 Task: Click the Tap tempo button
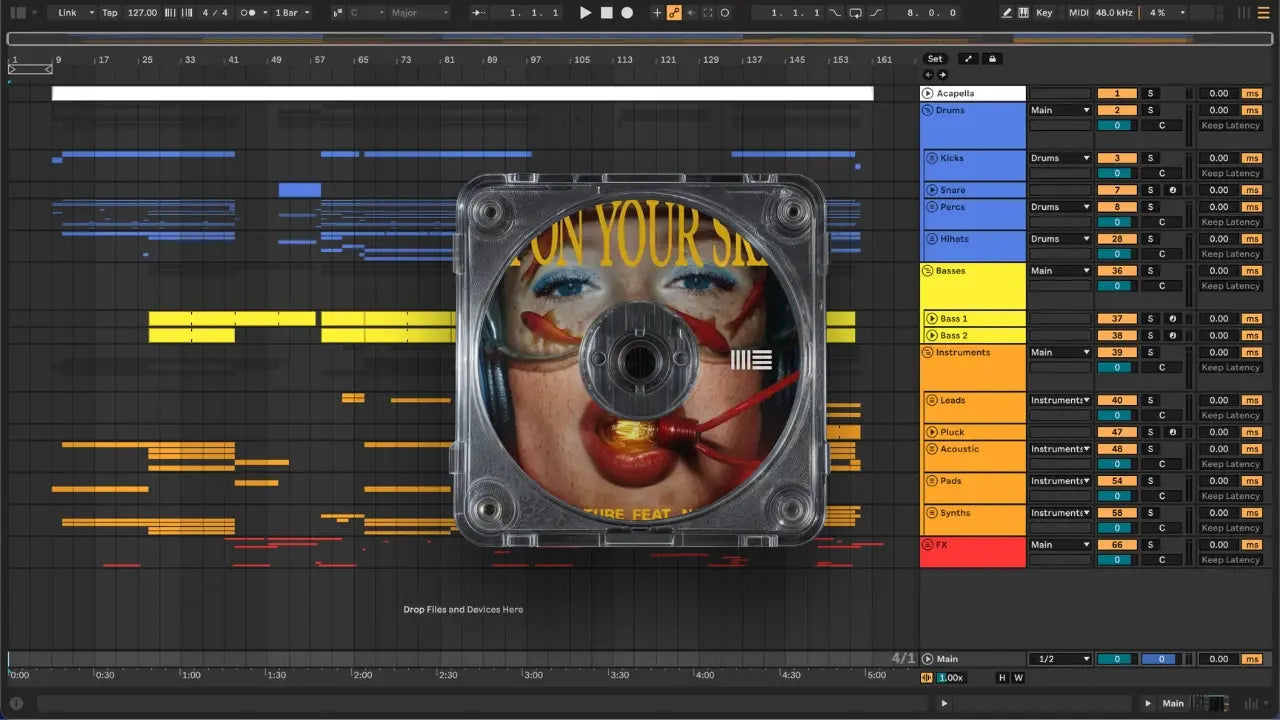click(x=110, y=13)
